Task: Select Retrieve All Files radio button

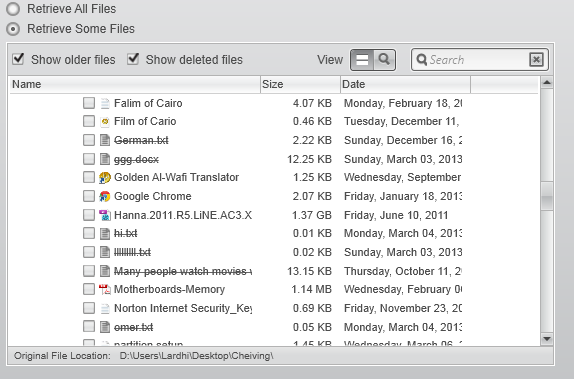Action: pyautogui.click(x=13, y=9)
